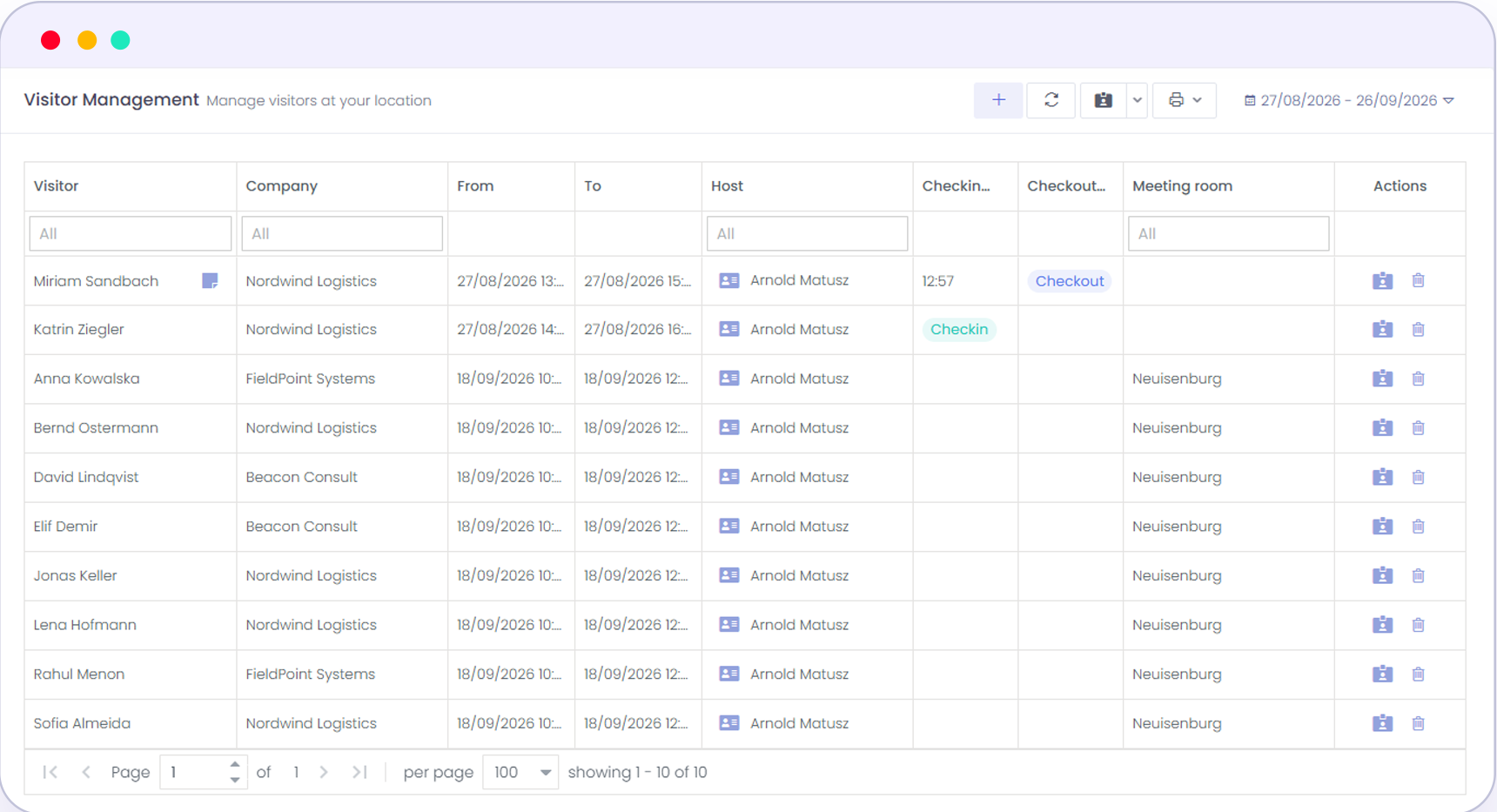The width and height of the screenshot is (1497, 812).
Task: Focus the Meeting room filter field
Action: [1229, 233]
